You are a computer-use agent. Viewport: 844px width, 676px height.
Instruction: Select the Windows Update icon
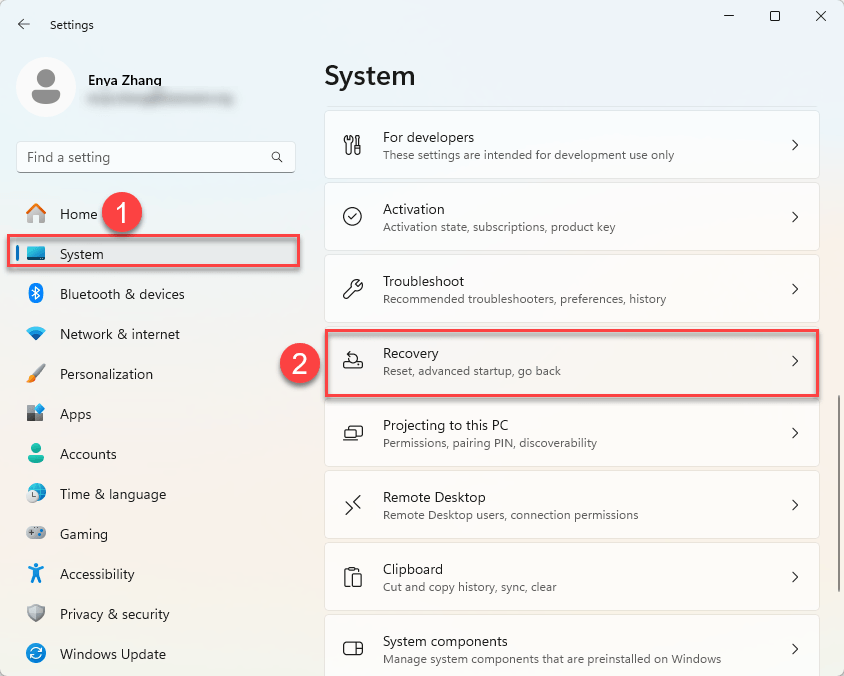pos(36,654)
